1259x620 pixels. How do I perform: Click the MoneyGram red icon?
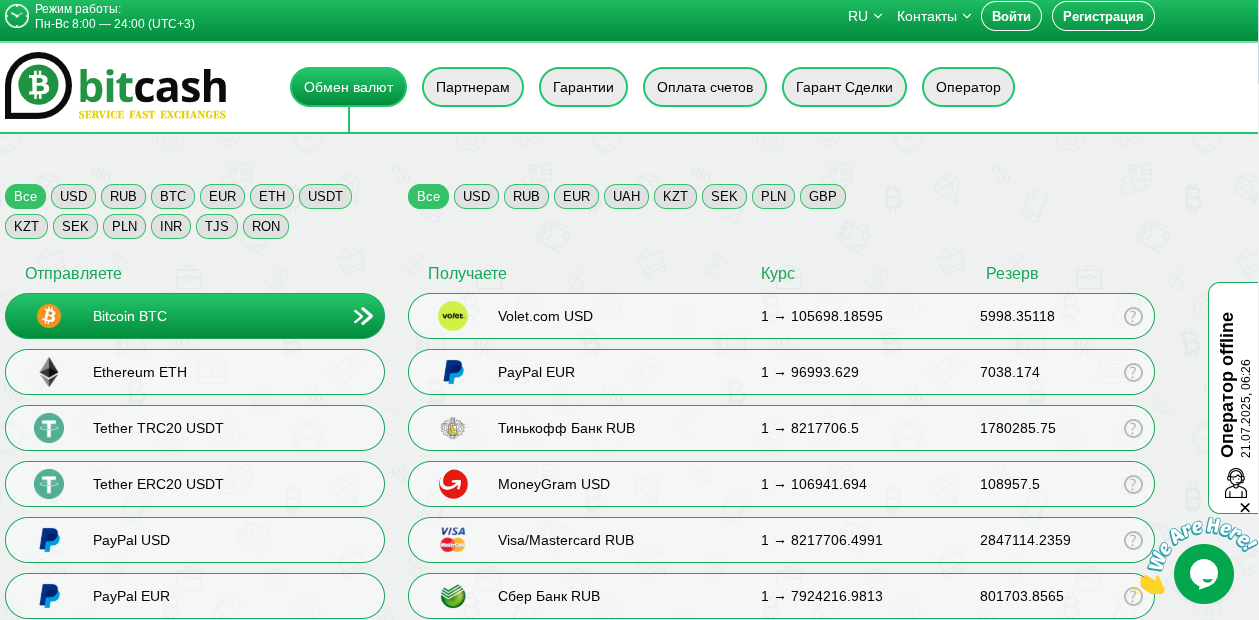click(453, 484)
